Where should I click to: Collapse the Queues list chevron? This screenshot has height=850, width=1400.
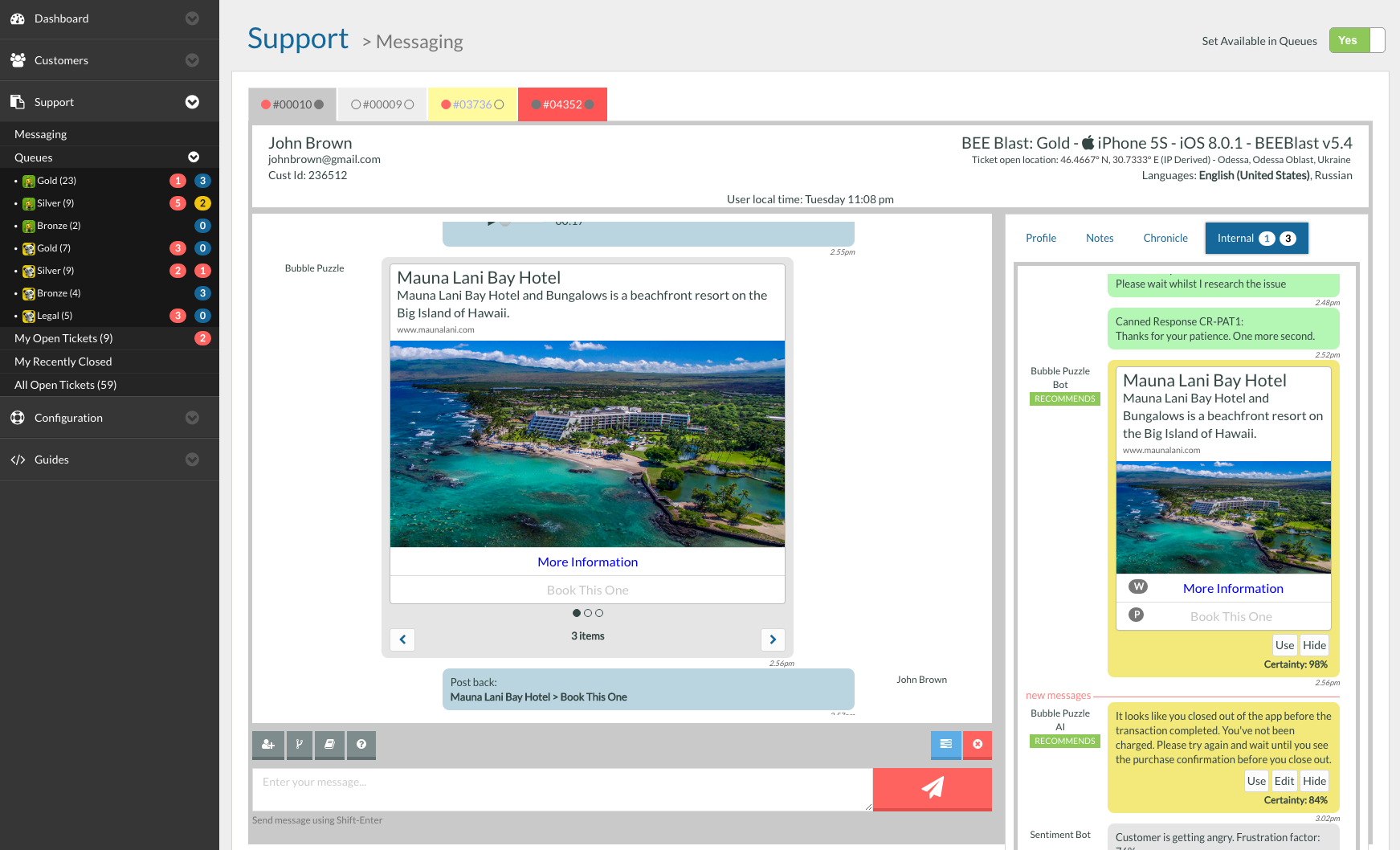[x=194, y=157]
